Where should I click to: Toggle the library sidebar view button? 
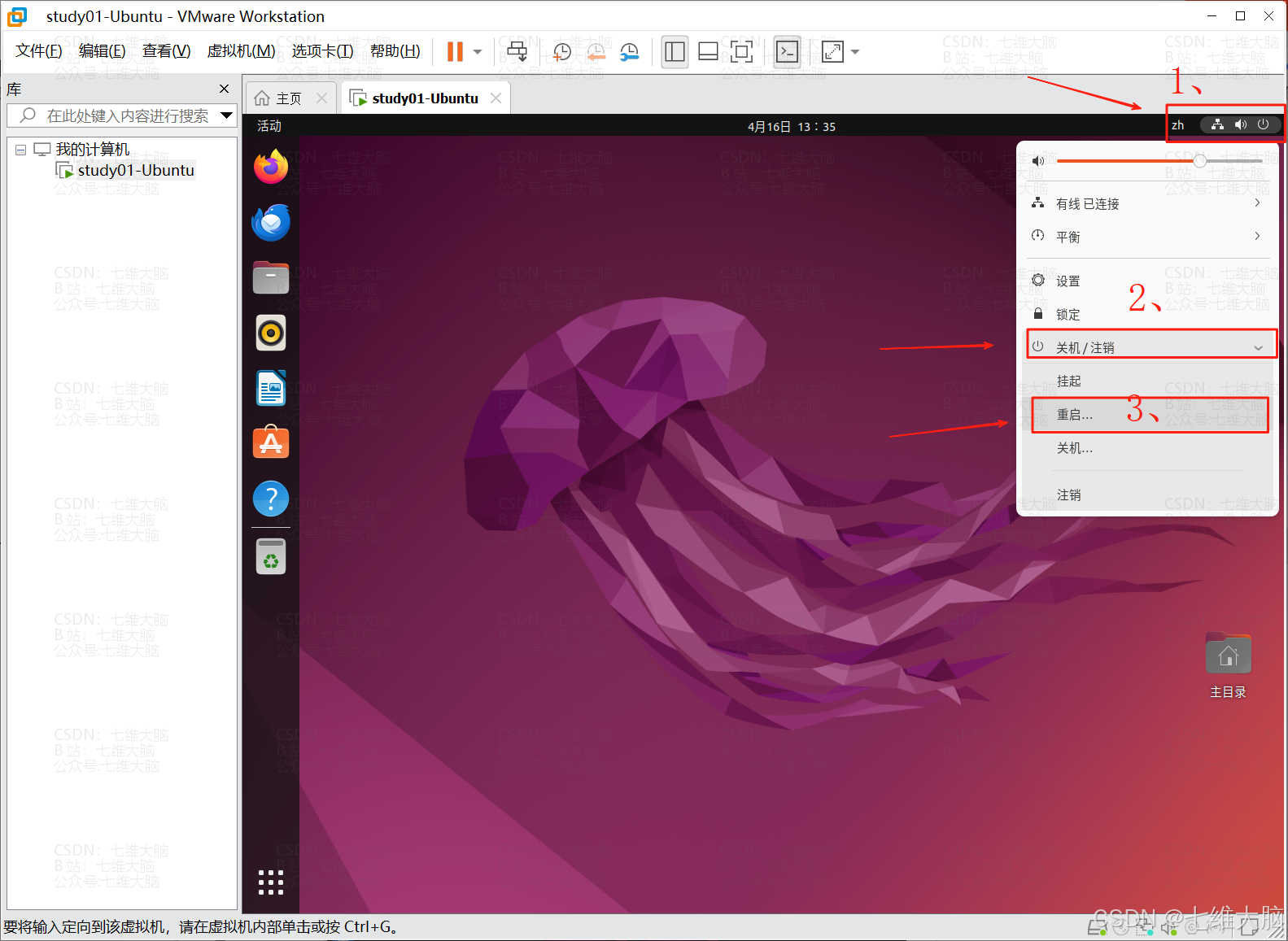[x=675, y=52]
